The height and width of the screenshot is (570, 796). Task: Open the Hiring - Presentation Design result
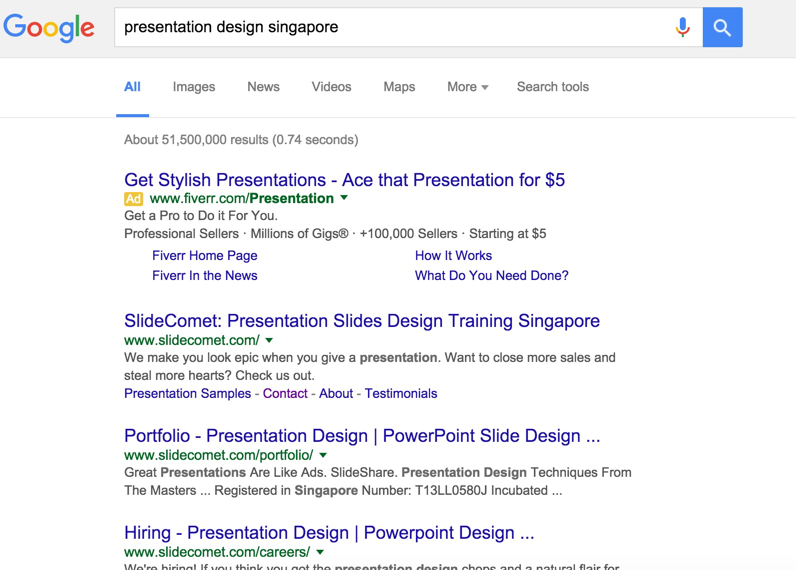click(x=329, y=532)
